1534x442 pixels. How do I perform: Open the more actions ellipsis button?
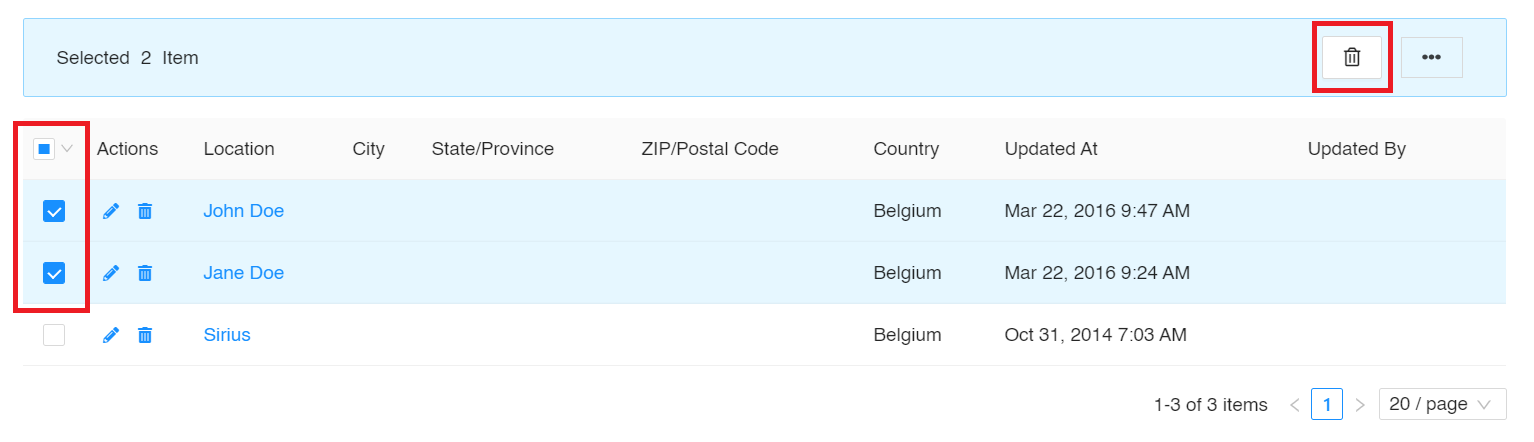[x=1431, y=58]
